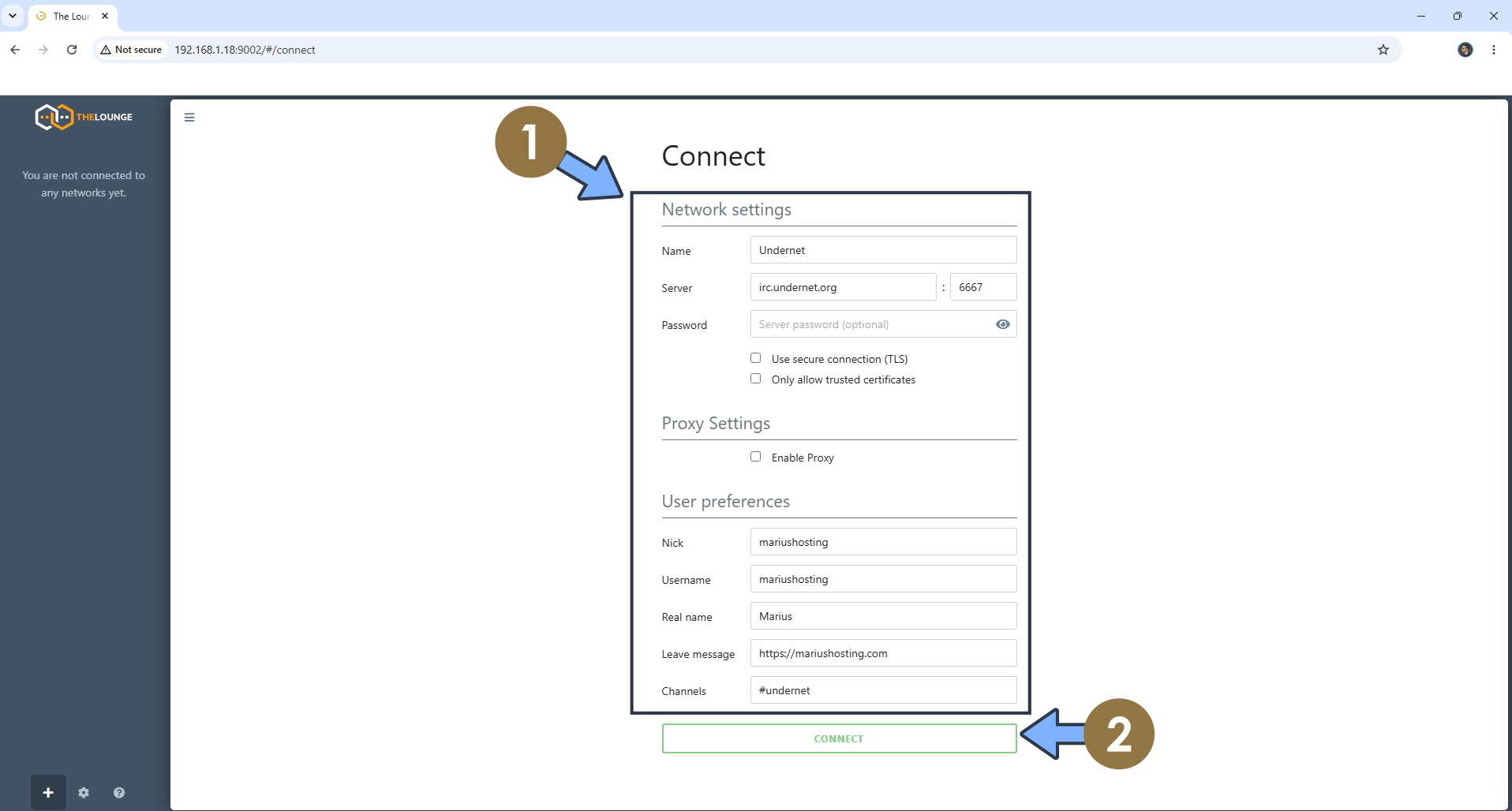Focus the network Name field
This screenshot has width=1512, height=811.
coord(883,250)
